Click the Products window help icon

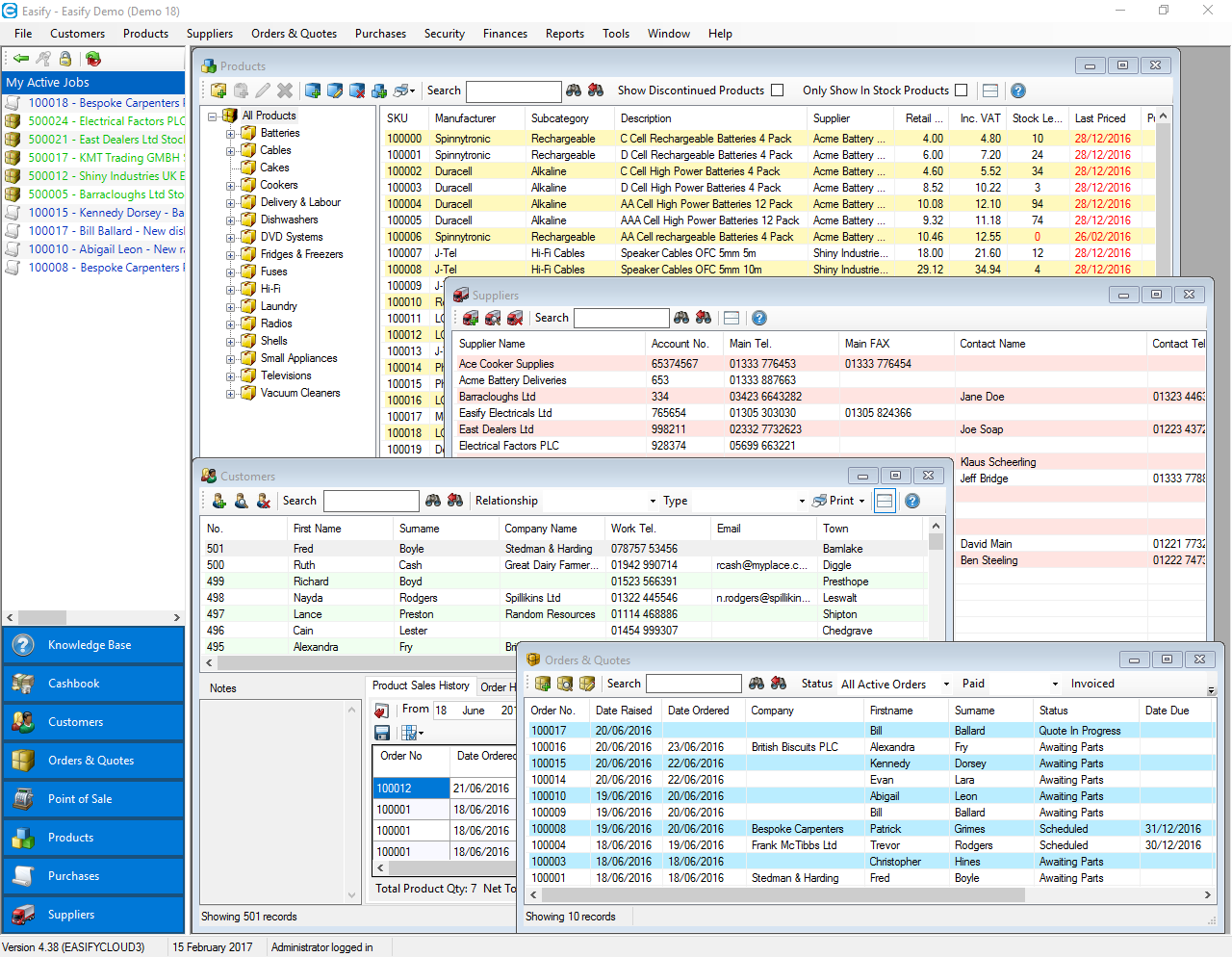(x=1017, y=91)
